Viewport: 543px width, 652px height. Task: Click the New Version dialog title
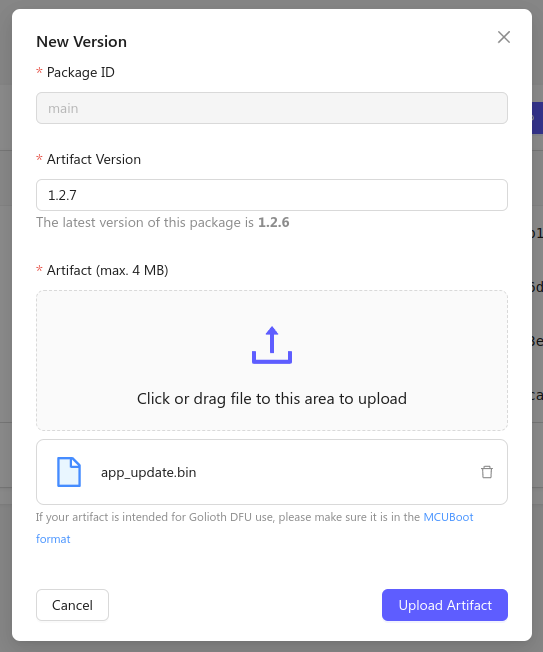click(x=81, y=42)
